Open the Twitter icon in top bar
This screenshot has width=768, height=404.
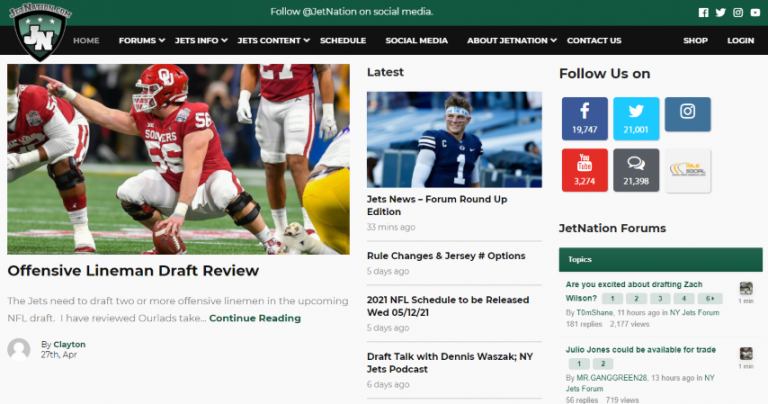(x=720, y=13)
